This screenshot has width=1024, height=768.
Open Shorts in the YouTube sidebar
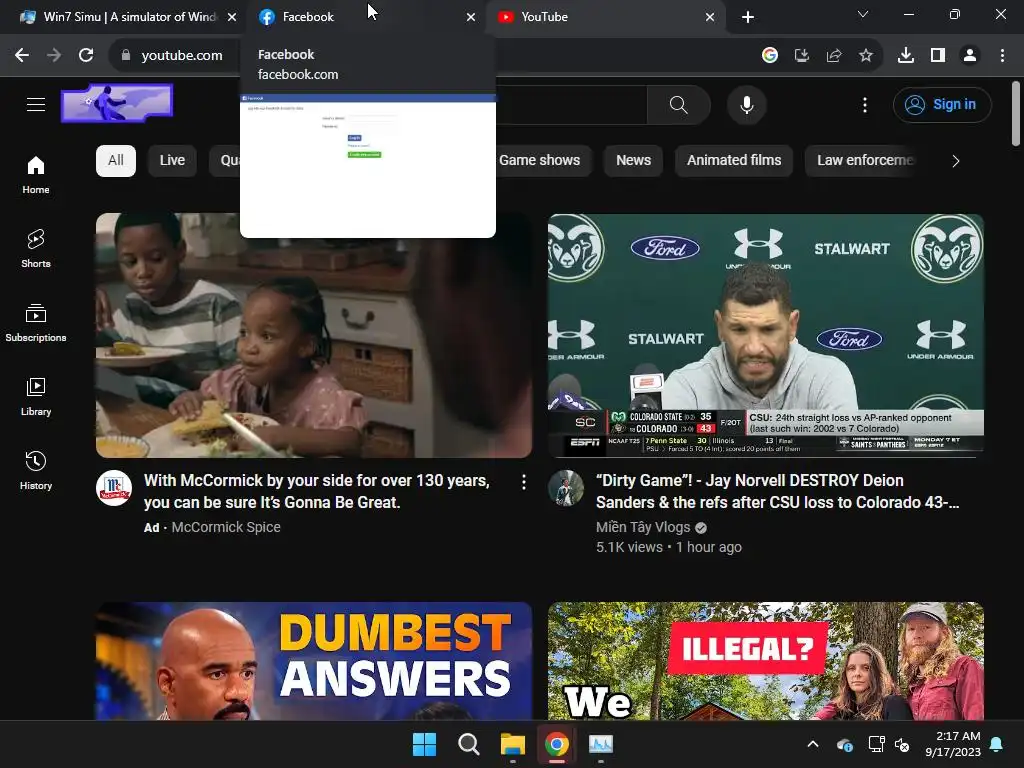[36, 249]
